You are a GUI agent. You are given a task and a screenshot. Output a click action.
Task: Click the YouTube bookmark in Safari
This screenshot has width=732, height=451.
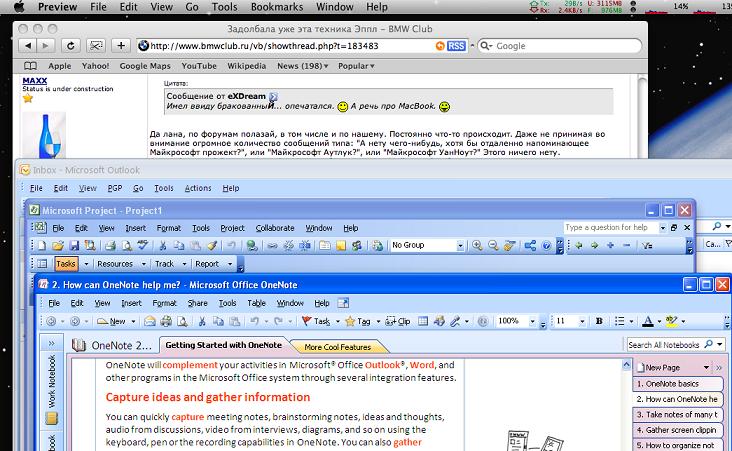click(x=199, y=66)
